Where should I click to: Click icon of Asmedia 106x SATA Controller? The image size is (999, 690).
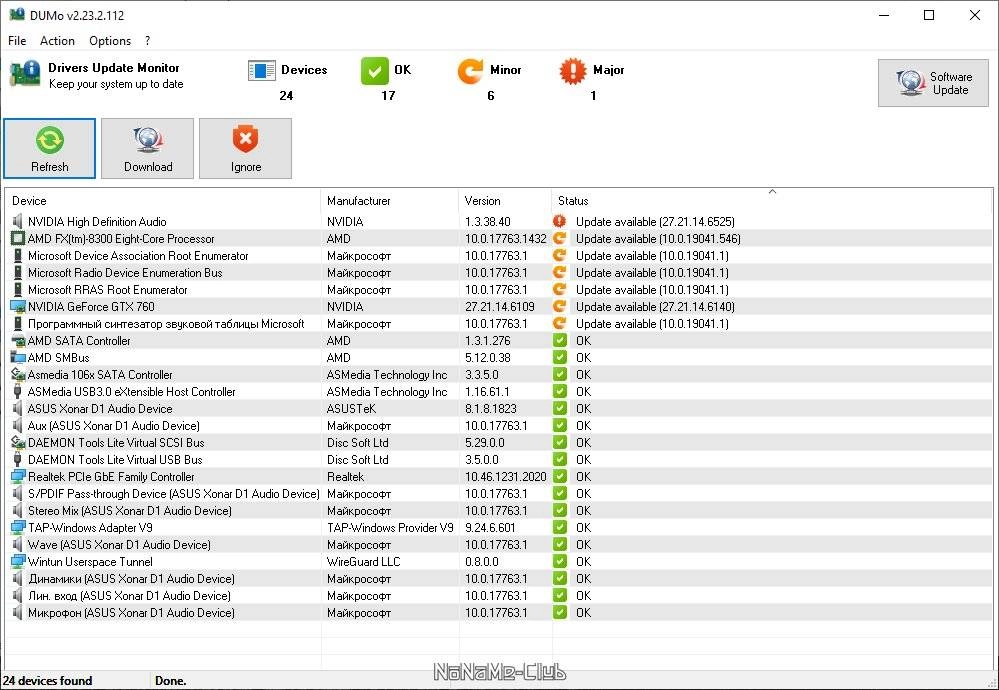pyautogui.click(x=18, y=375)
